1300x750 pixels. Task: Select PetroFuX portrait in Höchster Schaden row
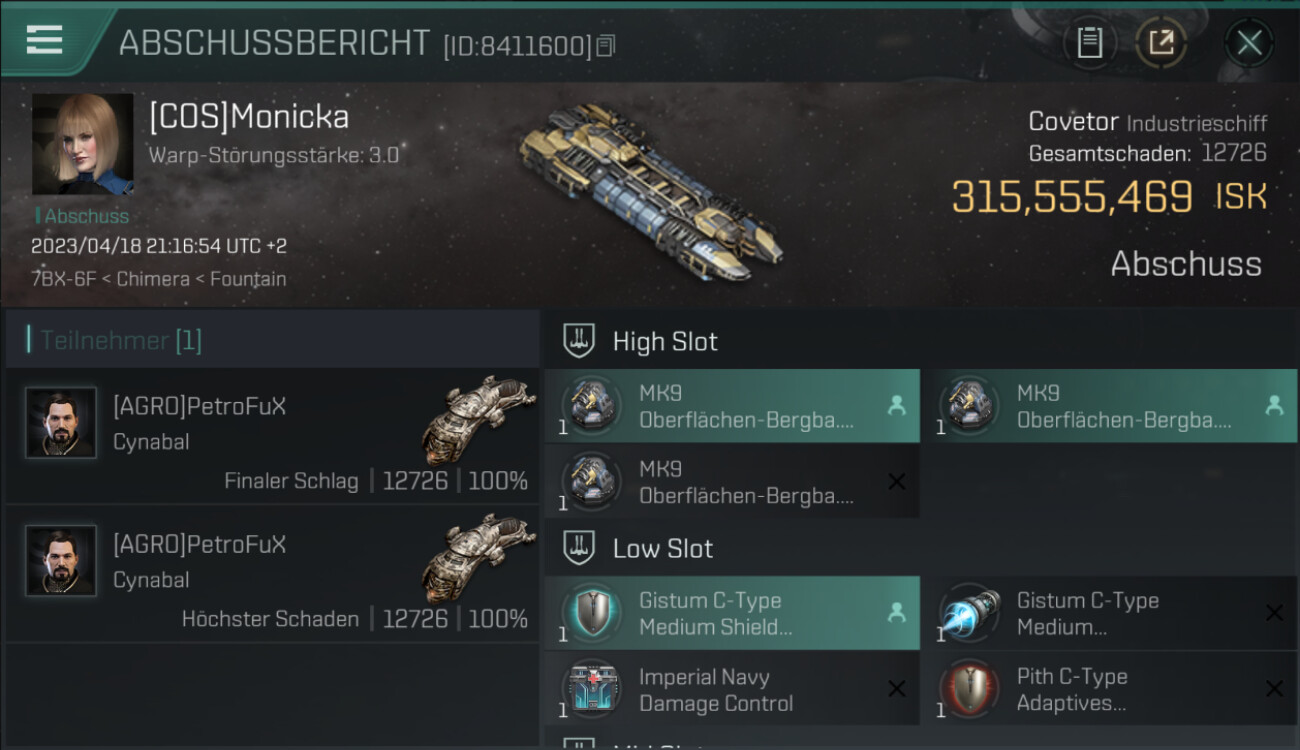point(61,561)
